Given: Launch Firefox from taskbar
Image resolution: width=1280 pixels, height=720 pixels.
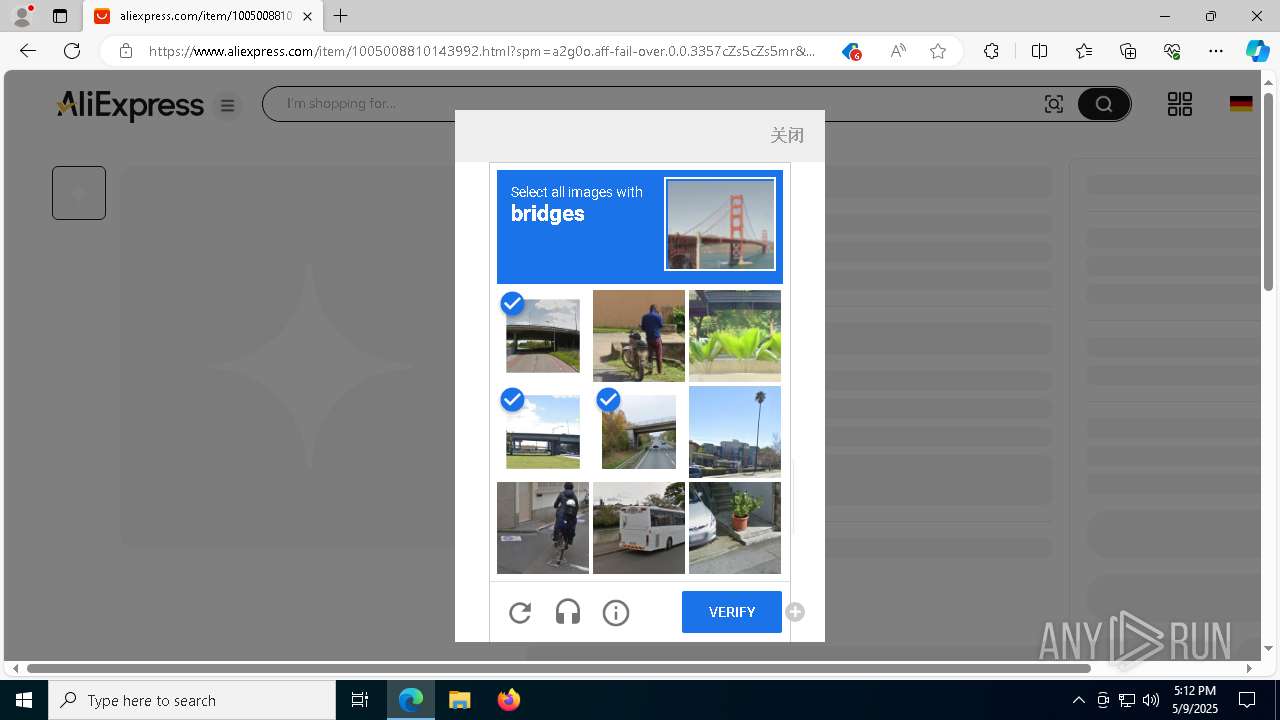Looking at the screenshot, I should pyautogui.click(x=508, y=700).
